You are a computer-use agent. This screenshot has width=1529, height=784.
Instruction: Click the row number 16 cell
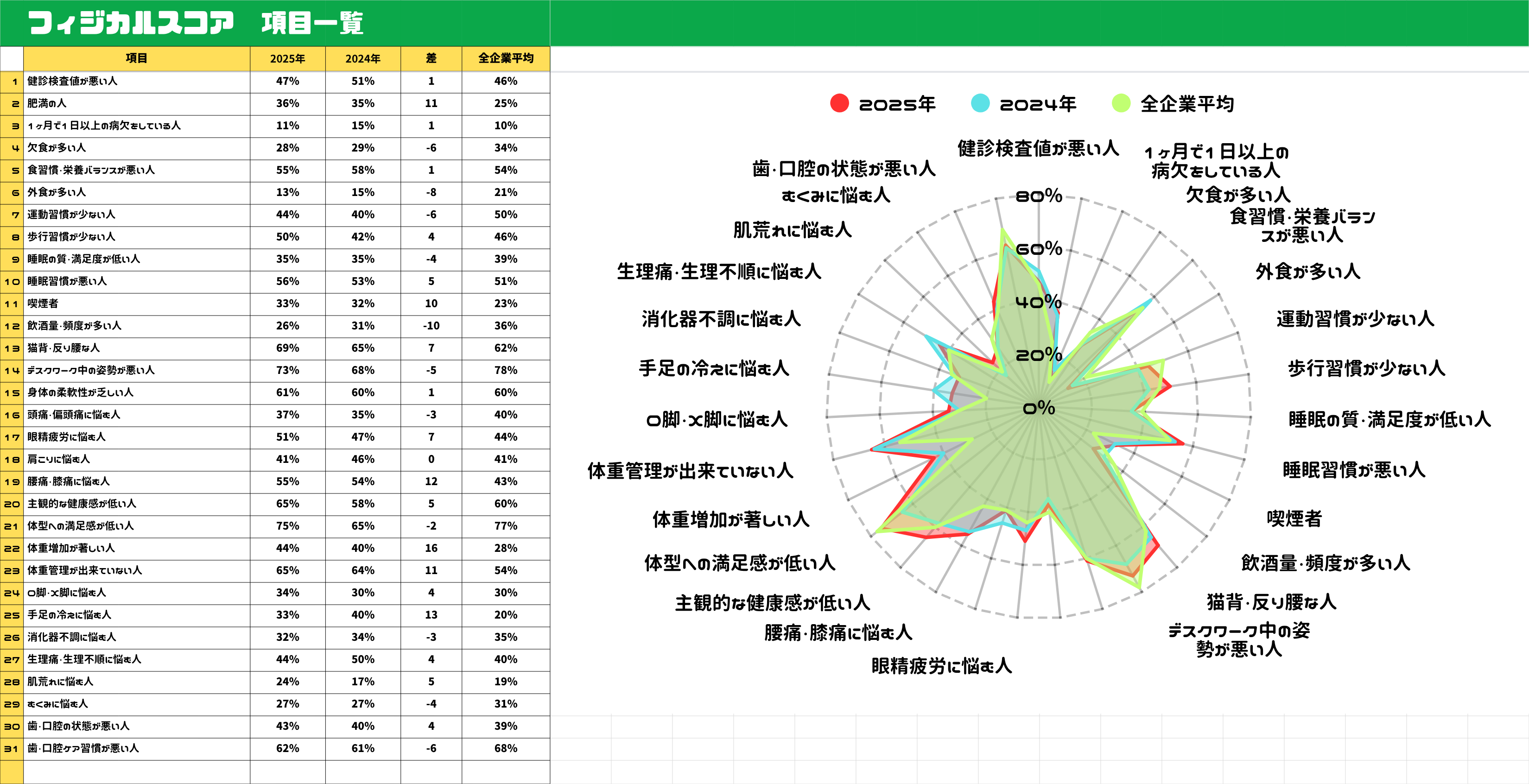(x=12, y=415)
